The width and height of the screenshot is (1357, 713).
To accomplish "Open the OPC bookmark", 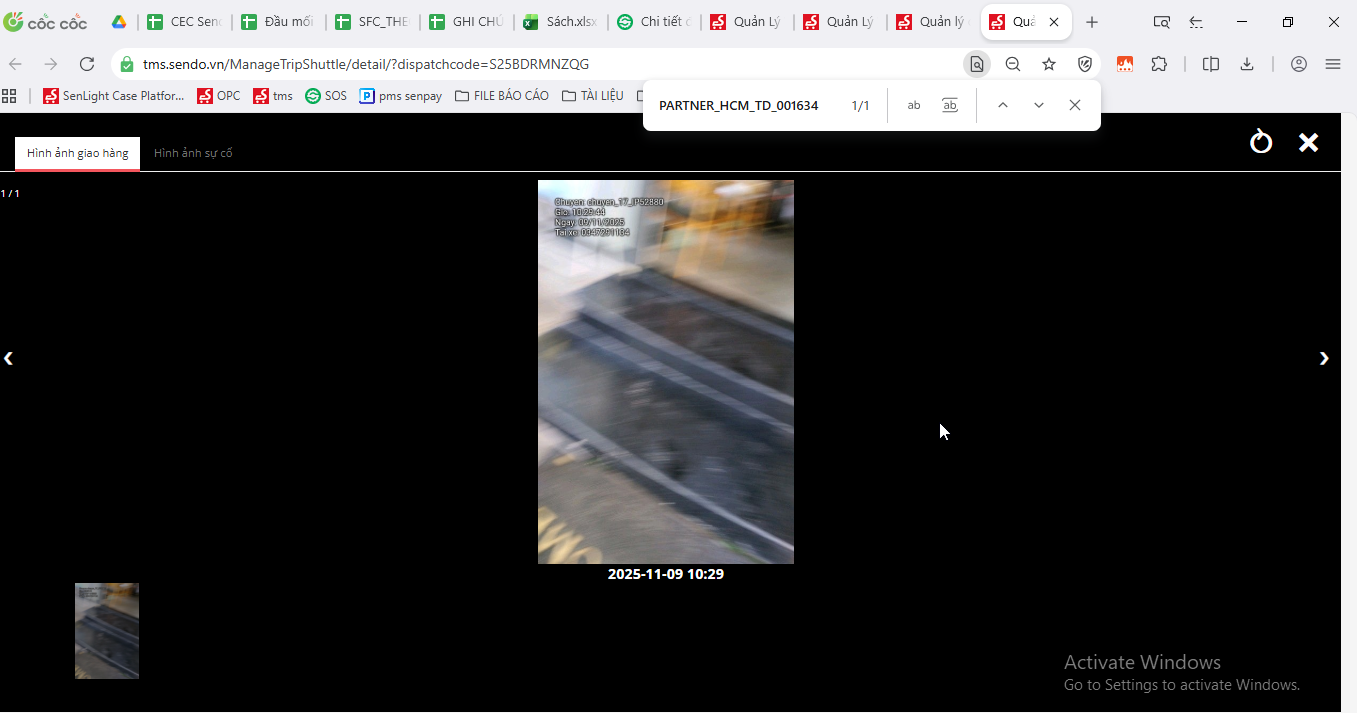I will (219, 96).
